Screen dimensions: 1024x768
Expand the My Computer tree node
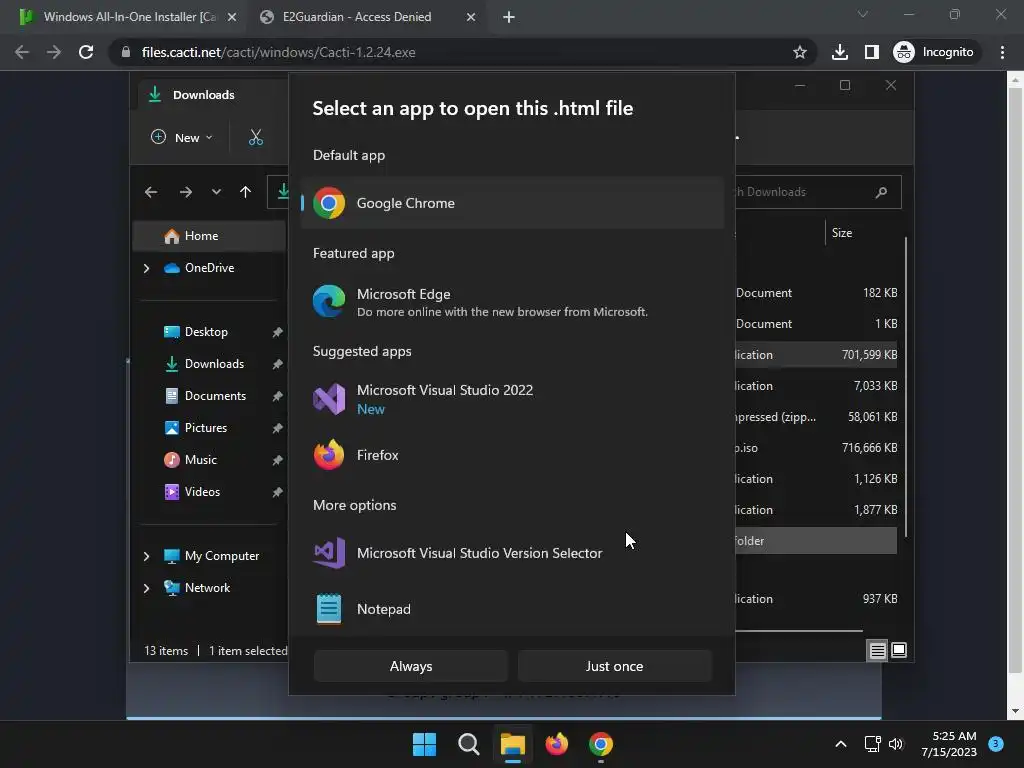point(146,556)
